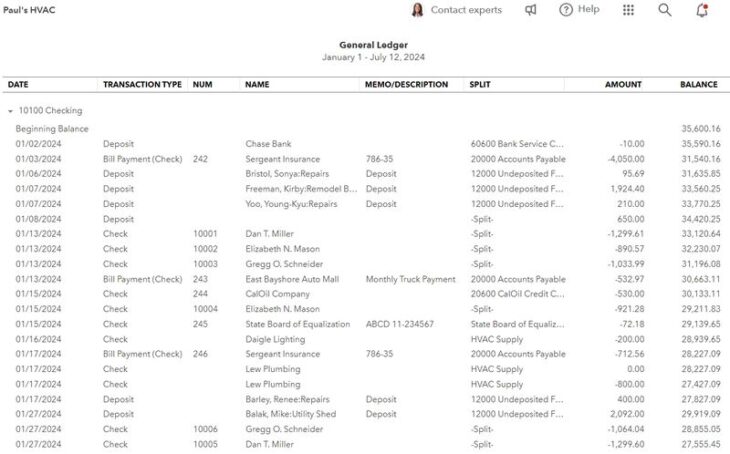Click the BALANCE column header
Image resolution: width=730 pixels, height=454 pixels.
698,84
